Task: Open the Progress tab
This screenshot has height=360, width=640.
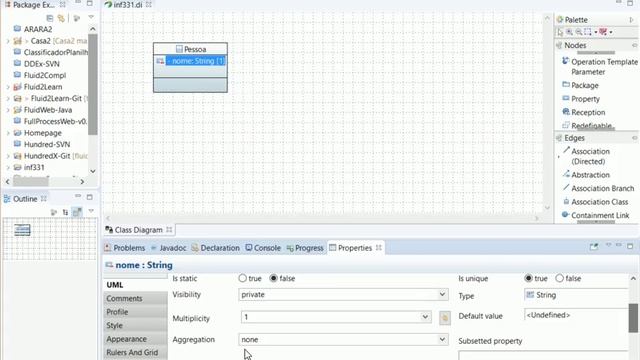Action: point(305,248)
